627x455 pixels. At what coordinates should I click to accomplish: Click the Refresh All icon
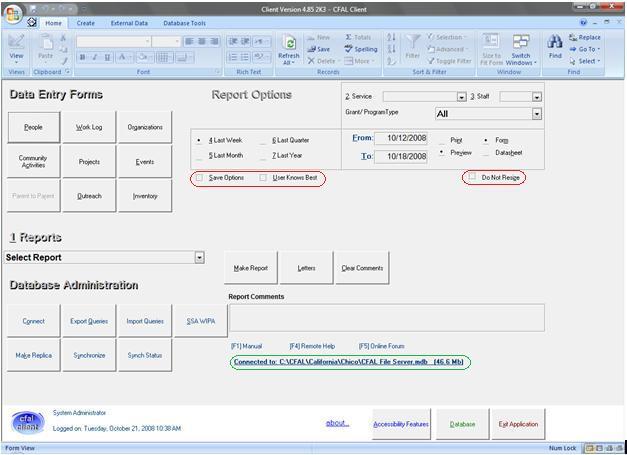tap(289, 44)
